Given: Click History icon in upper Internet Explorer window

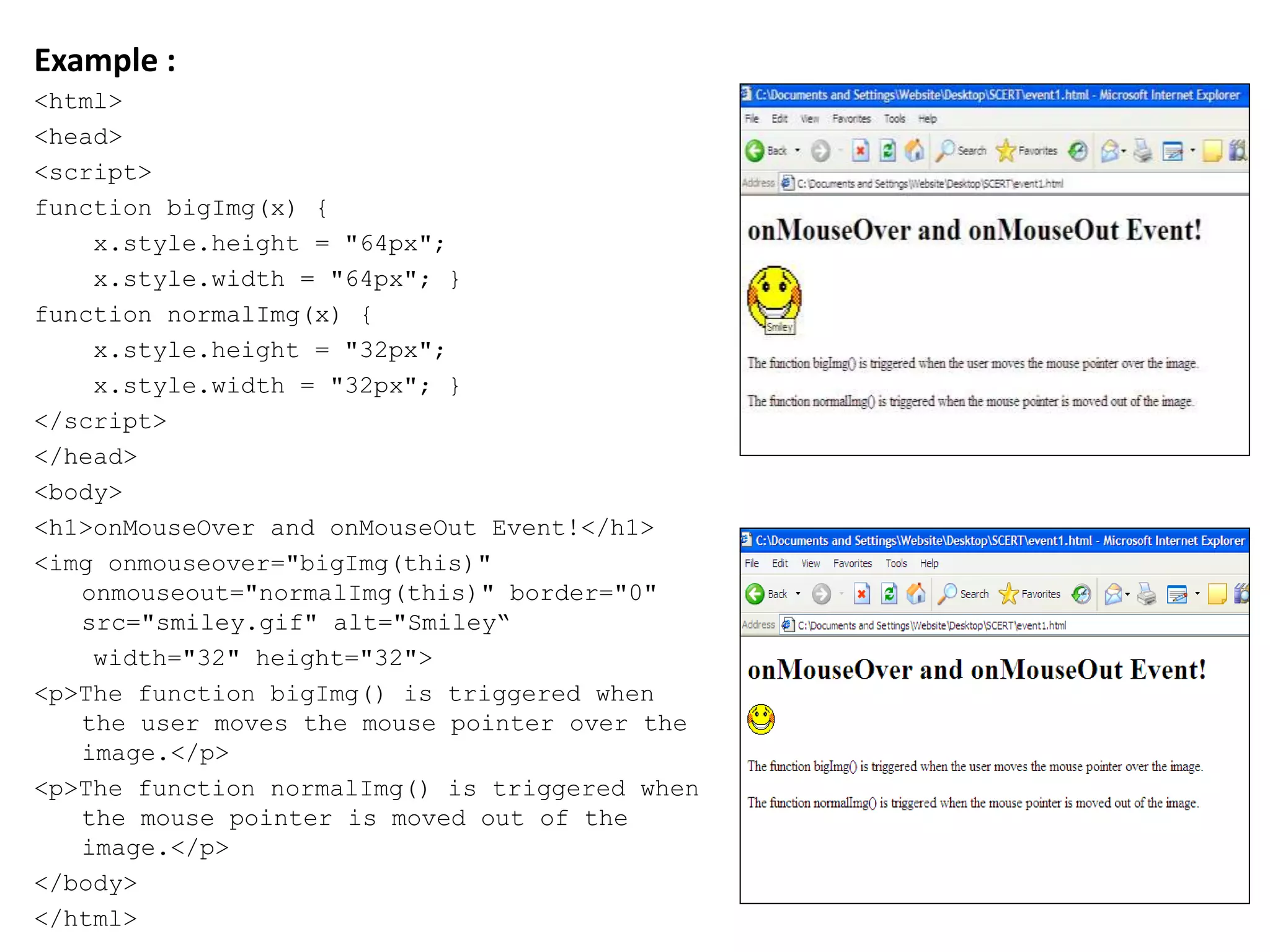Looking at the screenshot, I should click(1078, 151).
